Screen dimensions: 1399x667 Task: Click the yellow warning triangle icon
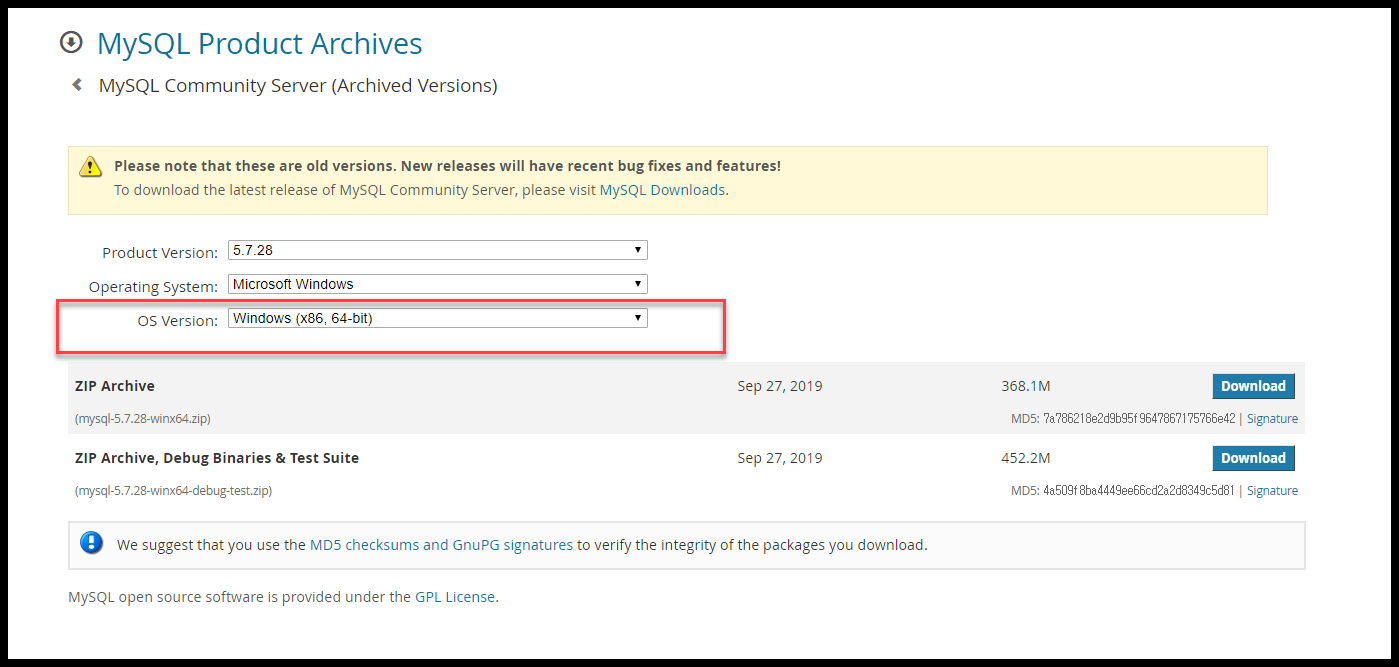pos(91,166)
